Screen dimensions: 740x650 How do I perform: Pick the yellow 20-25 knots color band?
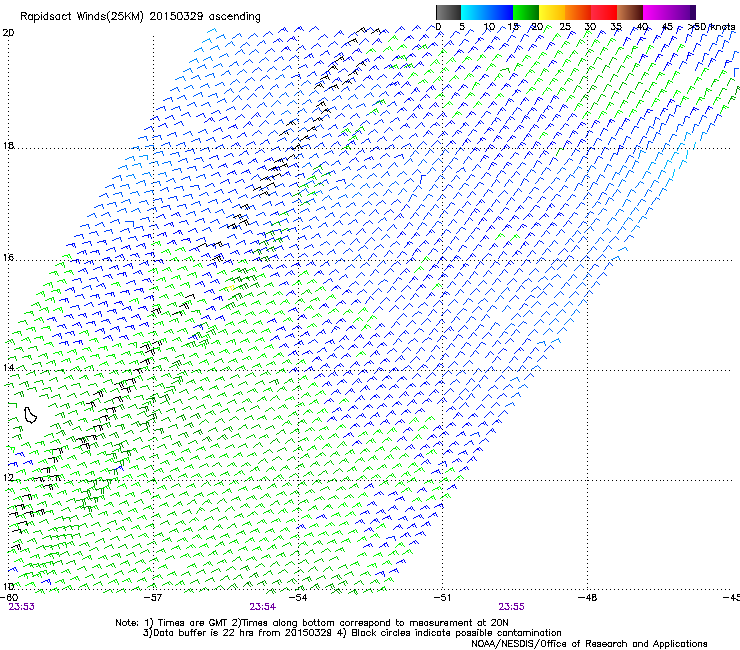coord(552,12)
